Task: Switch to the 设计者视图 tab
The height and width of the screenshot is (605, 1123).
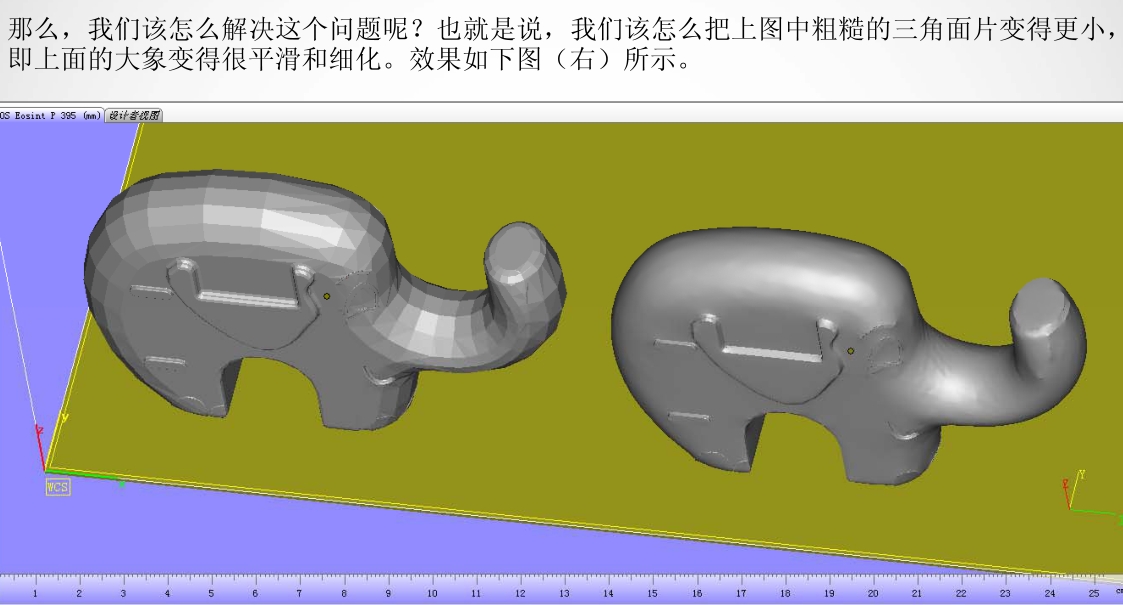Action: point(134,116)
